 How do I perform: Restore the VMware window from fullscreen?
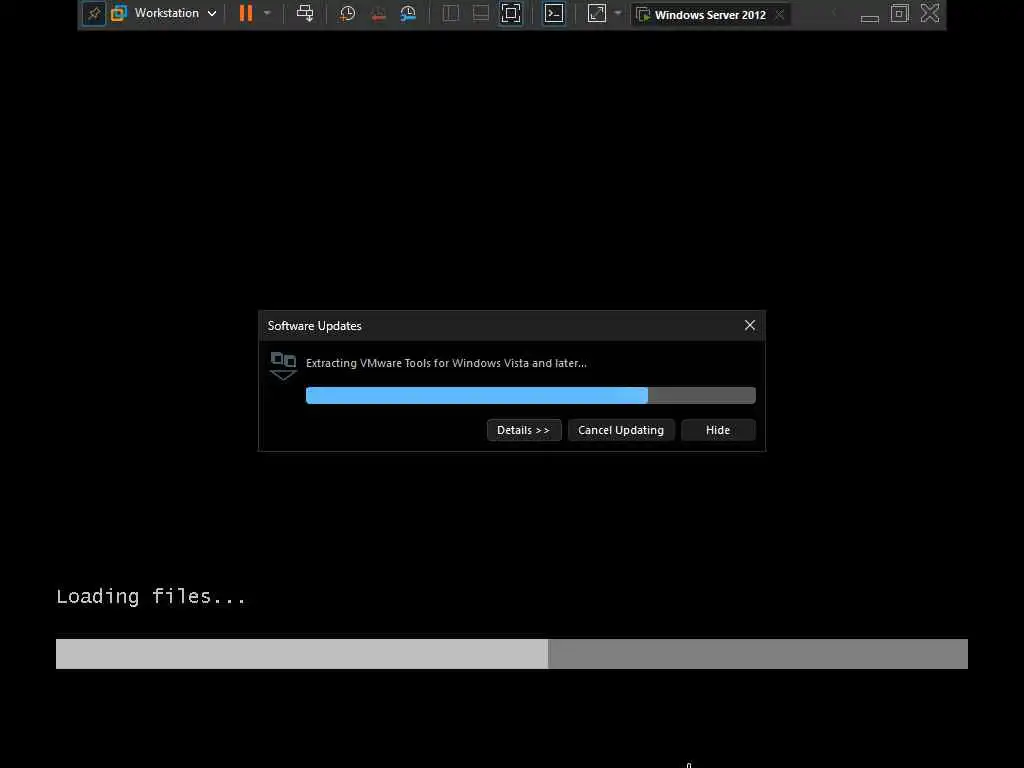(x=900, y=13)
